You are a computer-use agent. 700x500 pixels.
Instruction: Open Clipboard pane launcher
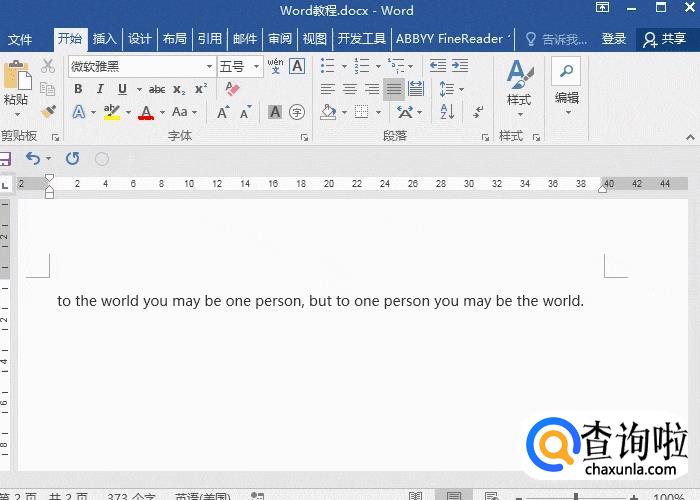click(55, 138)
